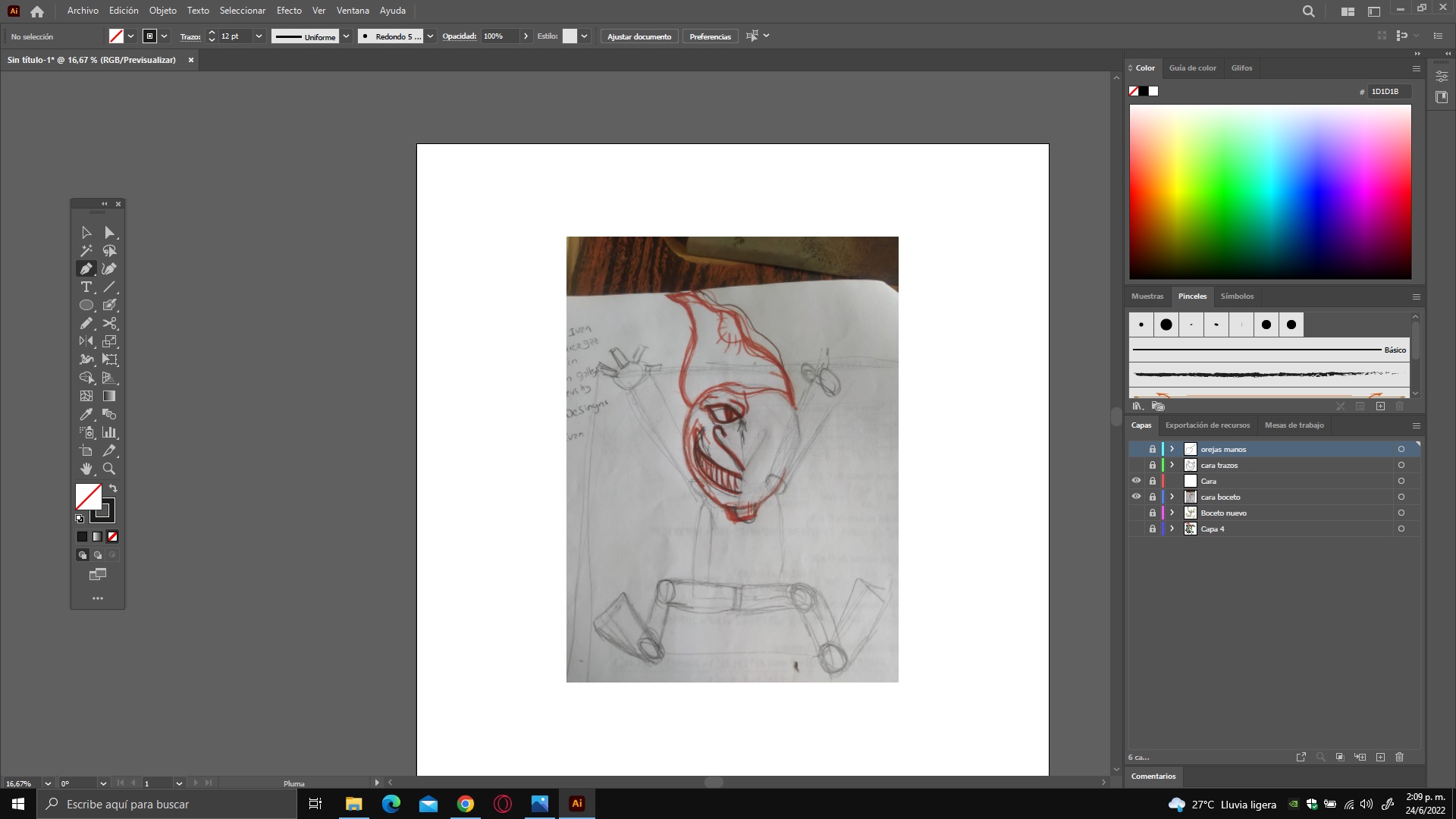Image resolution: width=1456 pixels, height=819 pixels.
Task: Unlock the orejas manos layer
Action: pos(1153,450)
